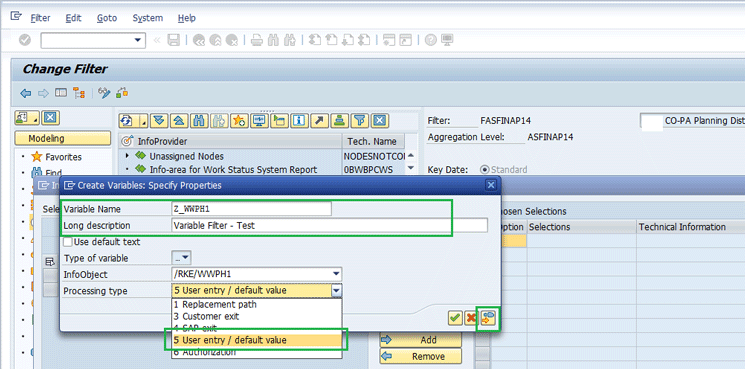Open the Help menu
Viewport: 745px width, 369px height.
point(187,18)
